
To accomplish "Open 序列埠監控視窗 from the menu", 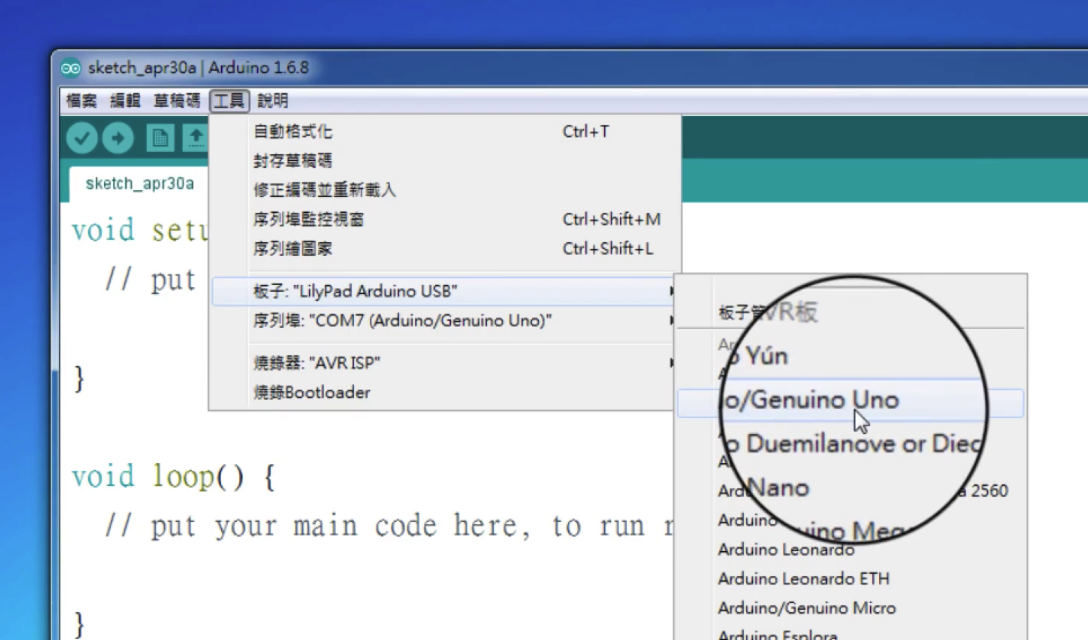I will 444,219.
